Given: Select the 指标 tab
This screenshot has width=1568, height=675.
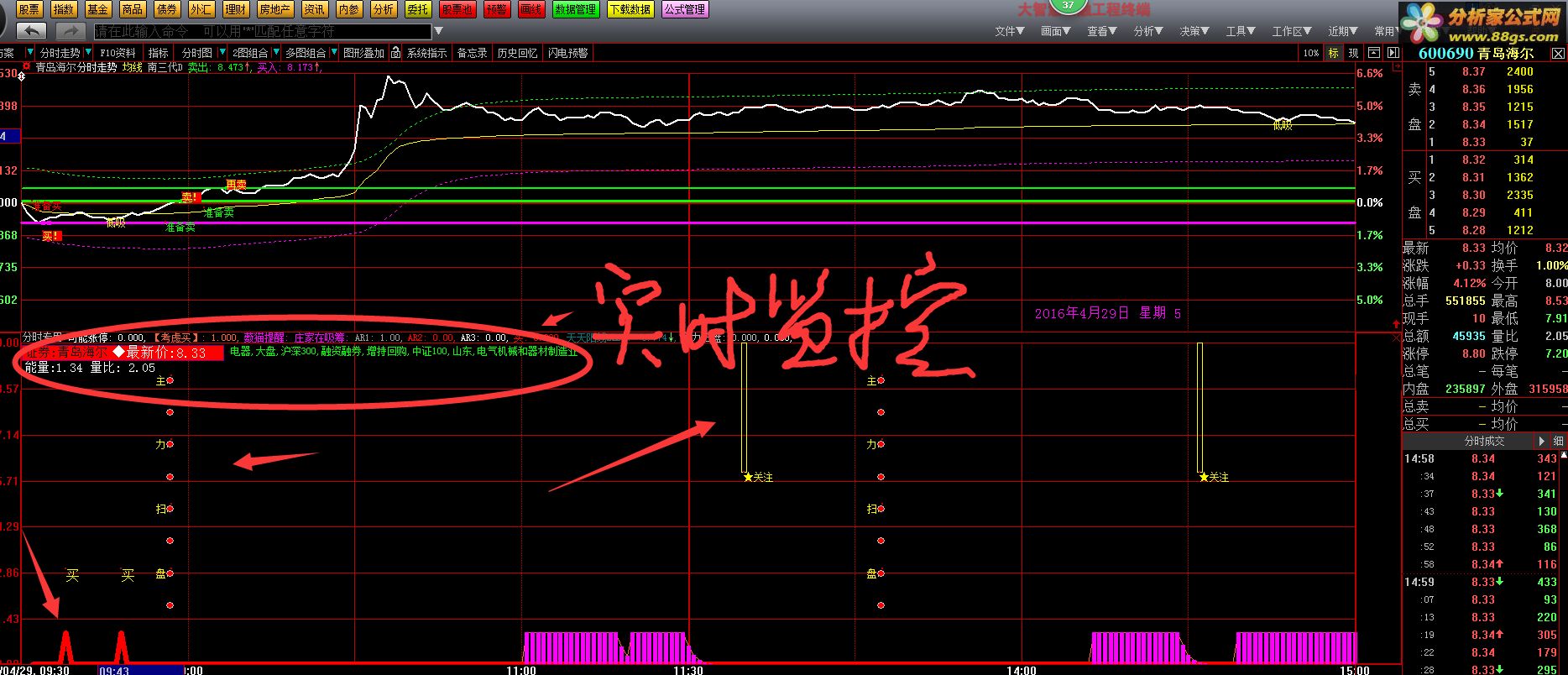Looking at the screenshot, I should pos(159,53).
